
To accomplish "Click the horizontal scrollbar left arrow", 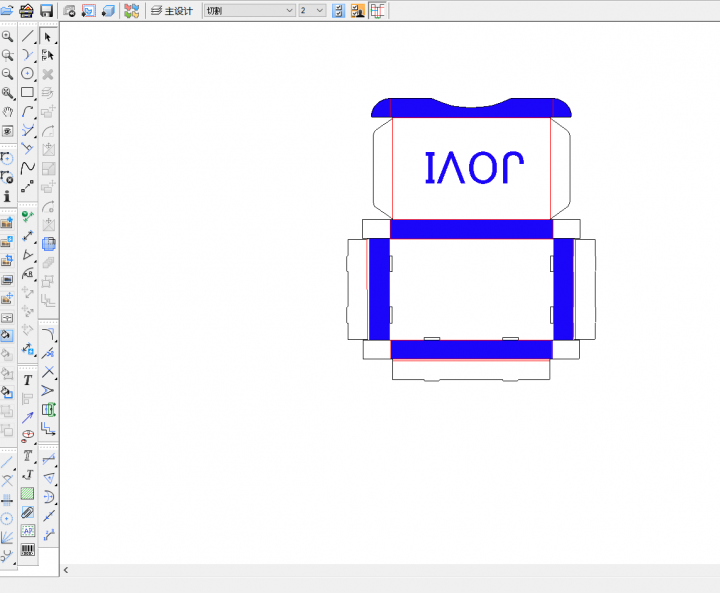I will tap(66, 570).
